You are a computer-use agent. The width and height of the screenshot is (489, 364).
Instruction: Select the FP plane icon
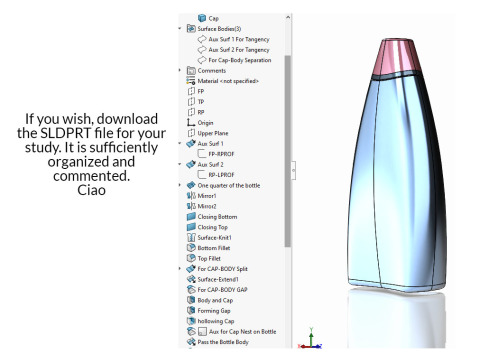[x=191, y=91]
